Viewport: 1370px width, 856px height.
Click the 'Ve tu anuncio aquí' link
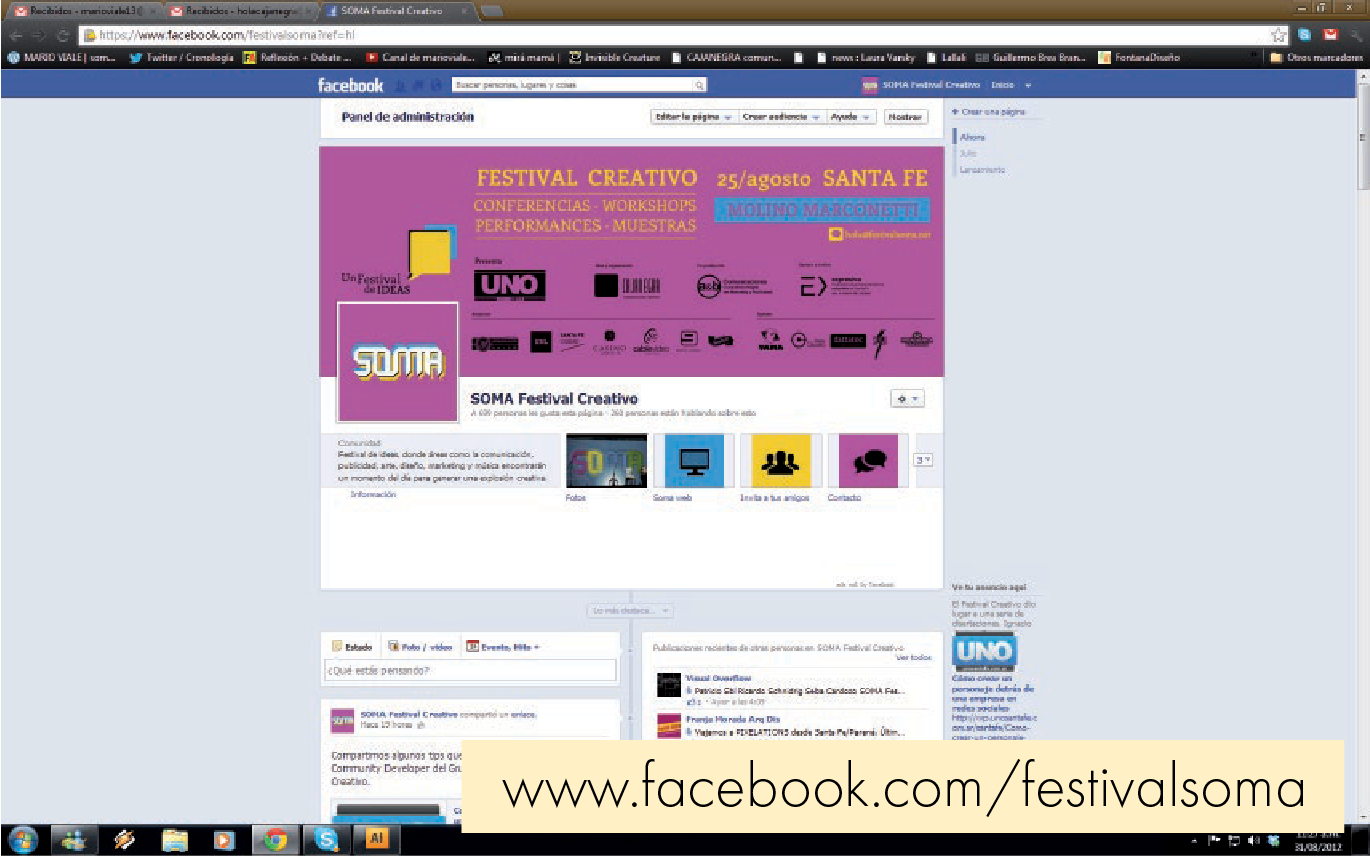pos(989,587)
